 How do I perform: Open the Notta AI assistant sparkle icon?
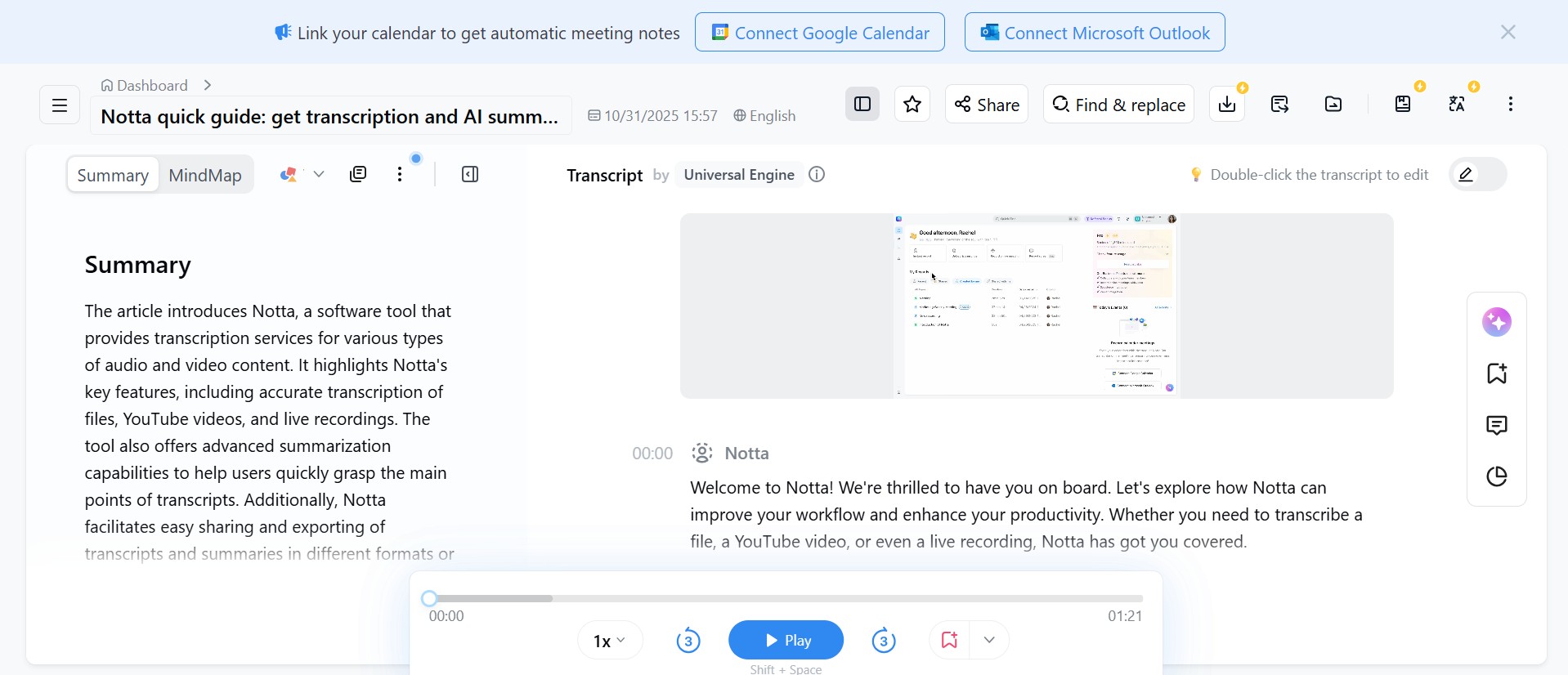point(1497,322)
